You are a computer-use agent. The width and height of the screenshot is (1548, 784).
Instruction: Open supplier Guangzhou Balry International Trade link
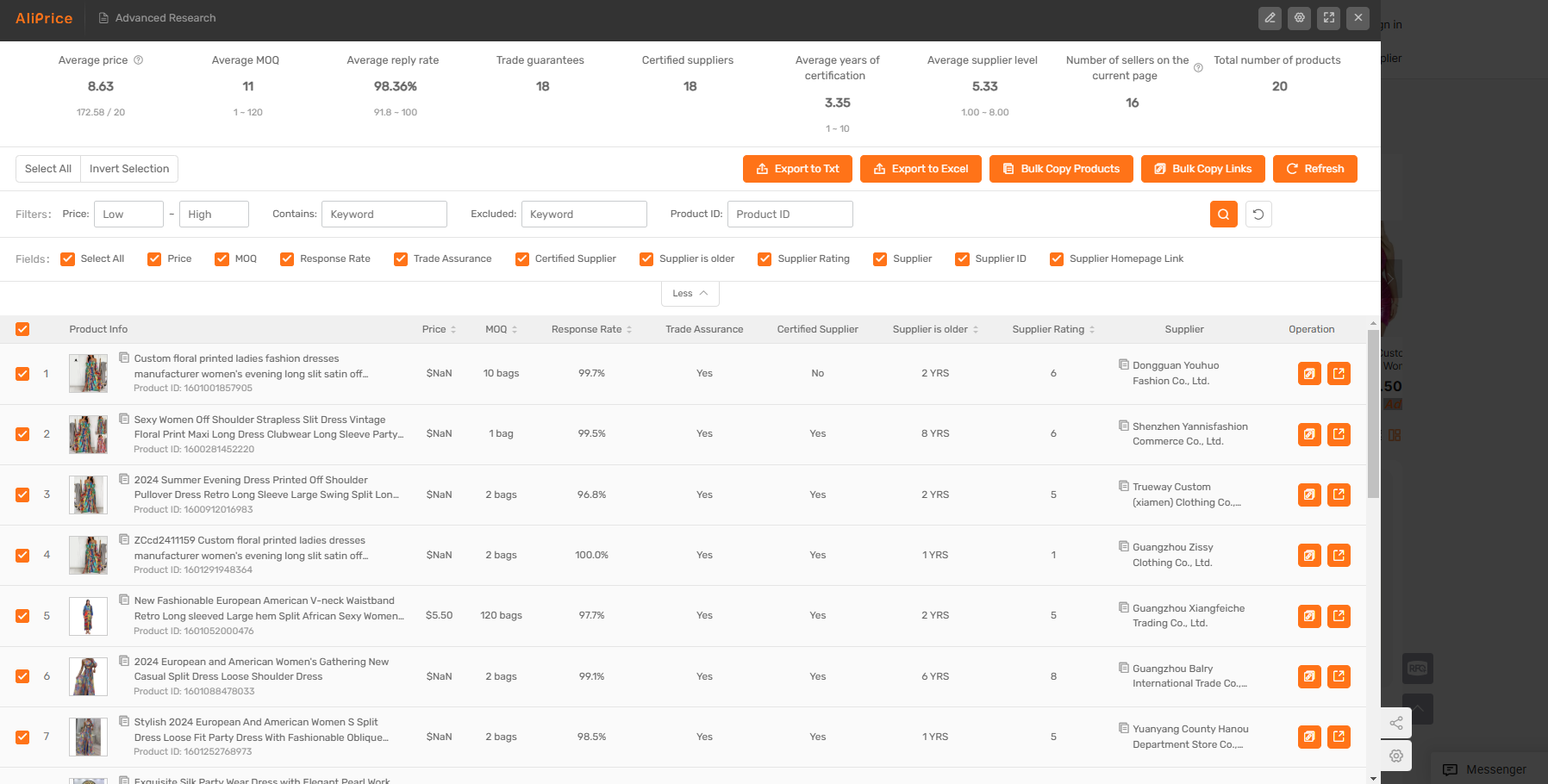[x=1189, y=676]
